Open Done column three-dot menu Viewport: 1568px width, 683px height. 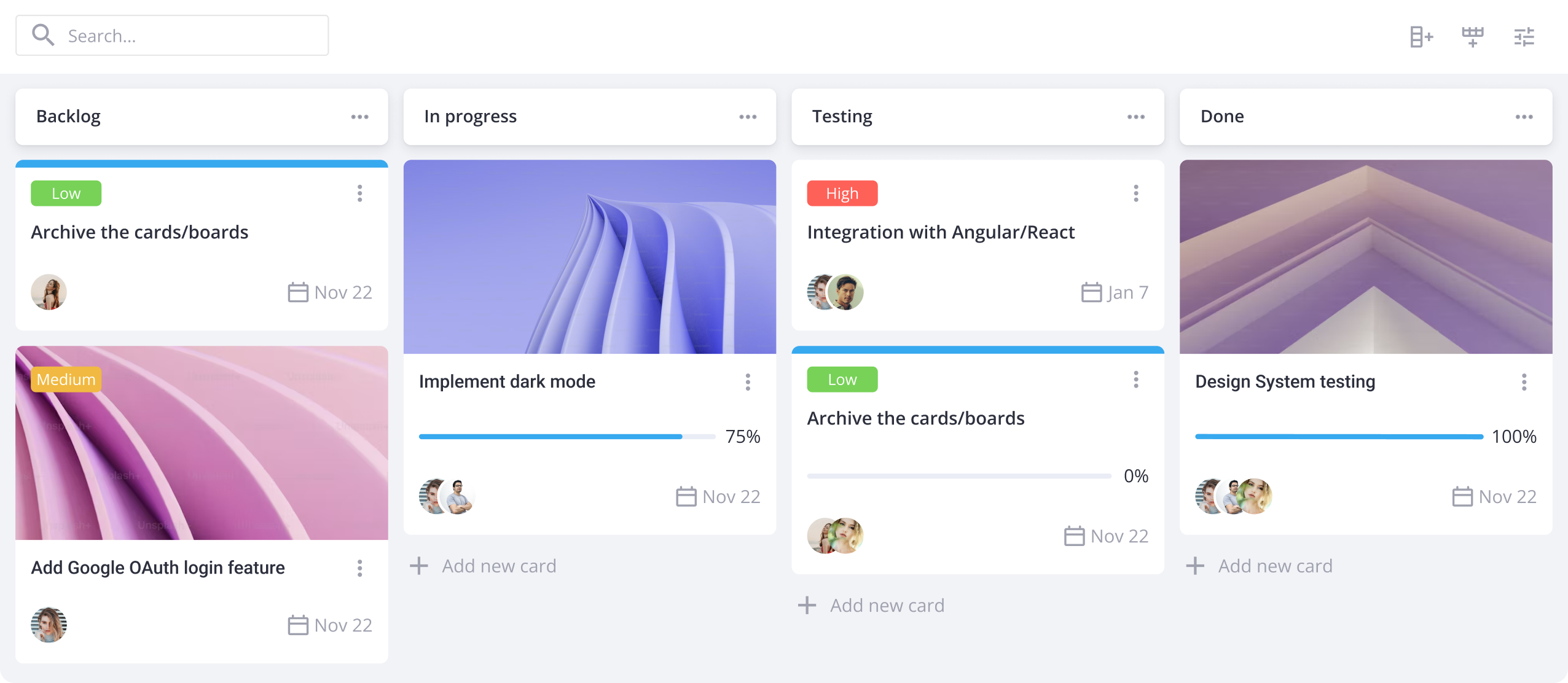pyautogui.click(x=1524, y=117)
